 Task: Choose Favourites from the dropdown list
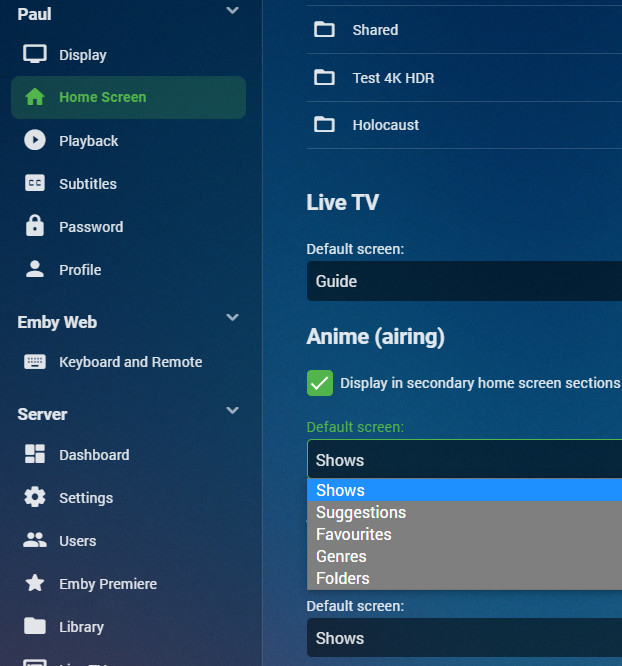pos(464,534)
